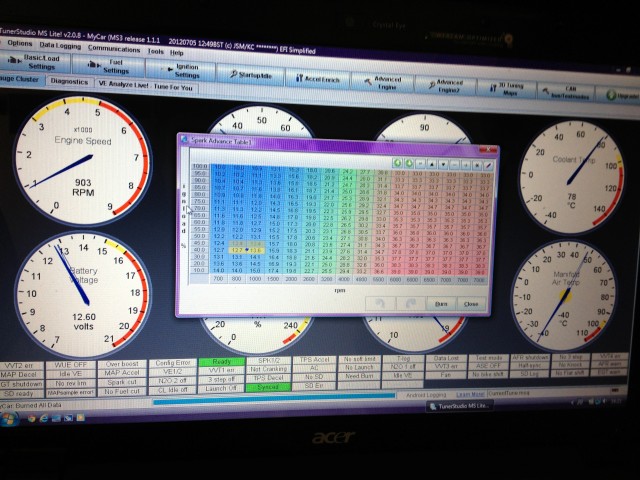Image resolution: width=640 pixels, height=480 pixels.
Task: Click the Battery Voltage gauge
Action: [x=82, y=295]
